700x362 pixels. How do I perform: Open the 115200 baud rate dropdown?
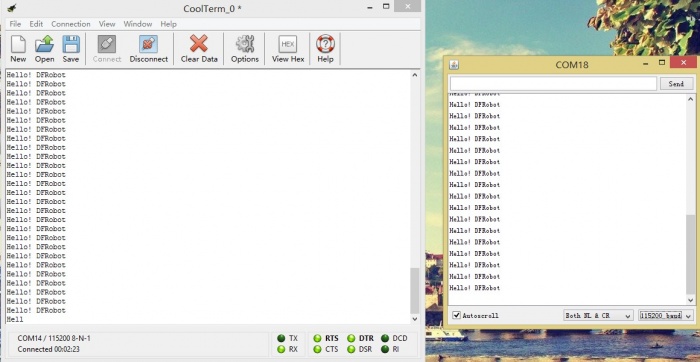click(666, 316)
